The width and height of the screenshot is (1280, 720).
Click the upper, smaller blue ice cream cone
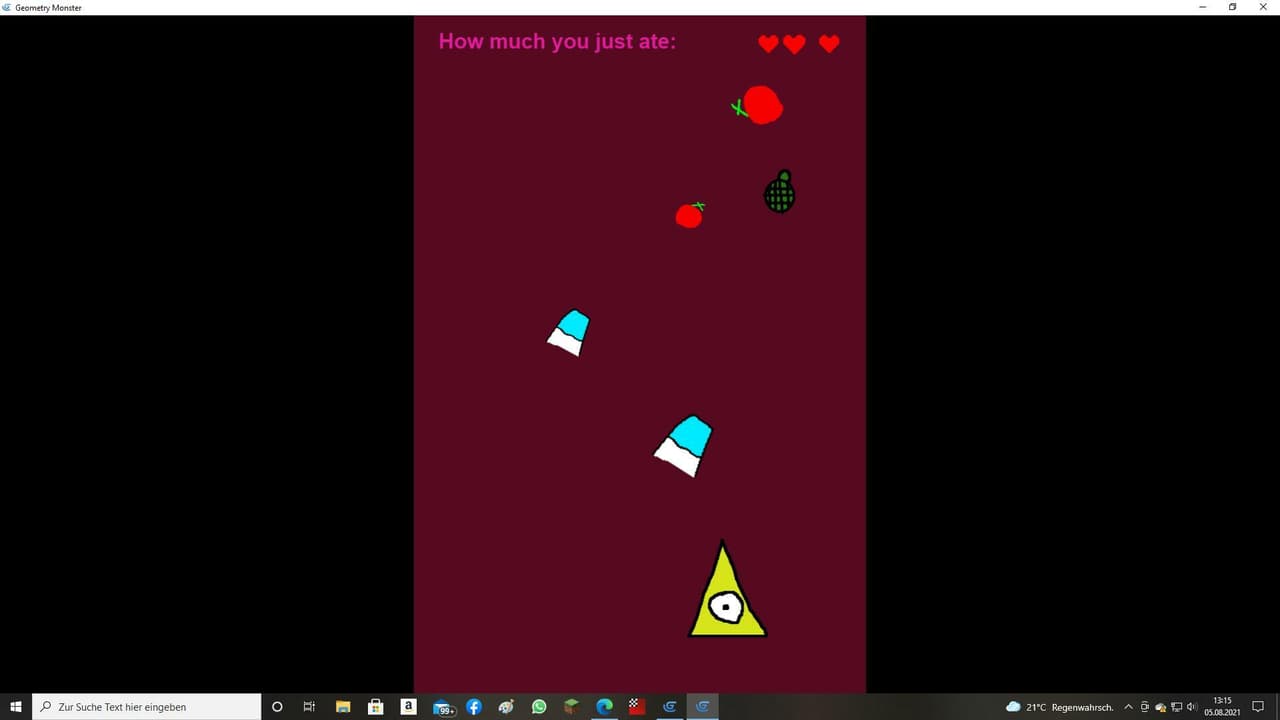coord(569,332)
